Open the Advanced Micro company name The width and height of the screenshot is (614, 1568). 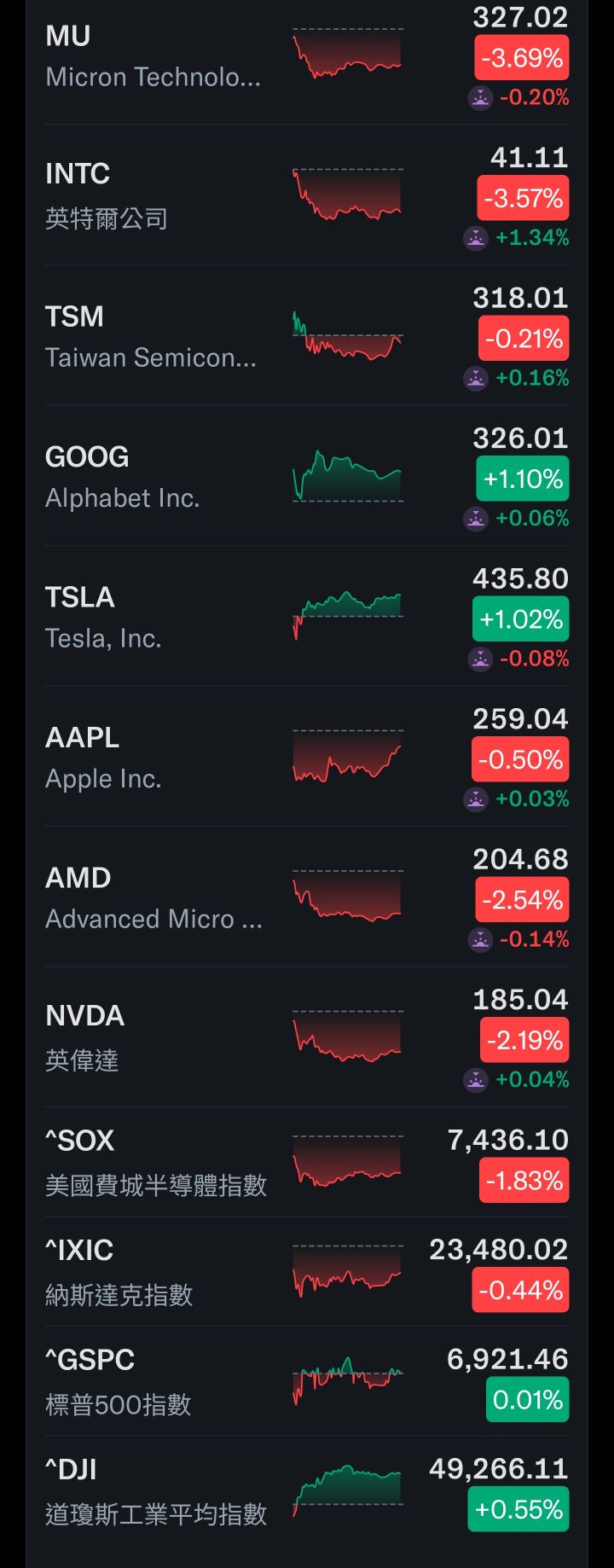pyautogui.click(x=153, y=919)
